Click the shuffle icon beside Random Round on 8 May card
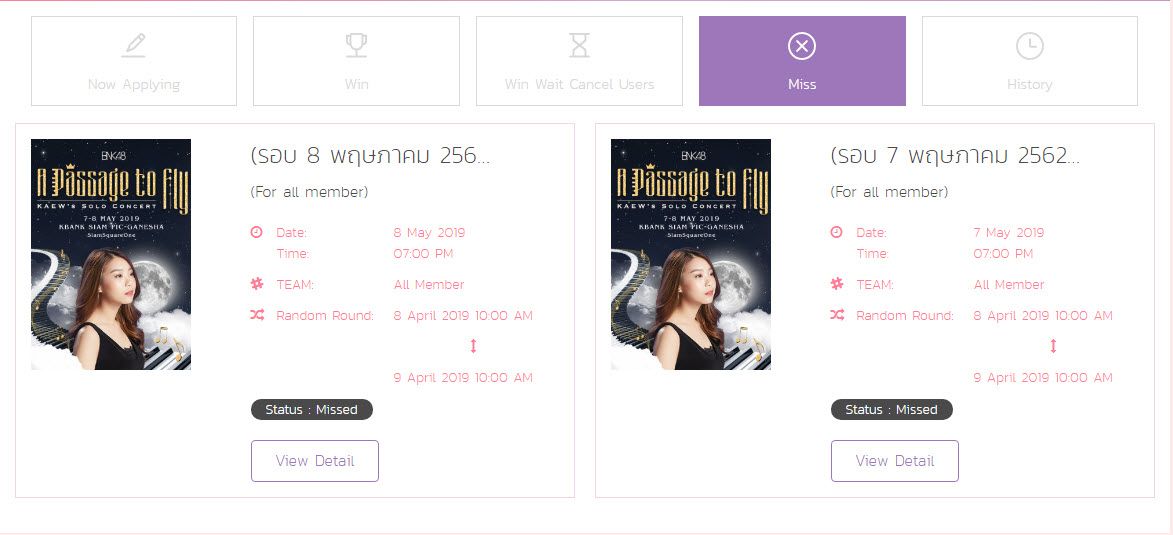 tap(257, 316)
